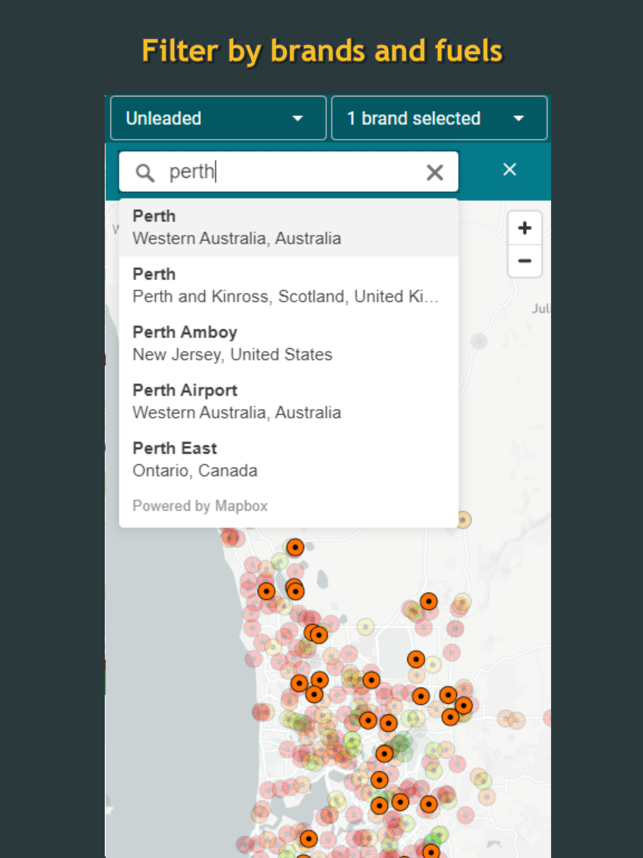Select Perth, Perth and Kinross Scotland suggestion
Viewport: 643px width, 858px height.
[288, 285]
